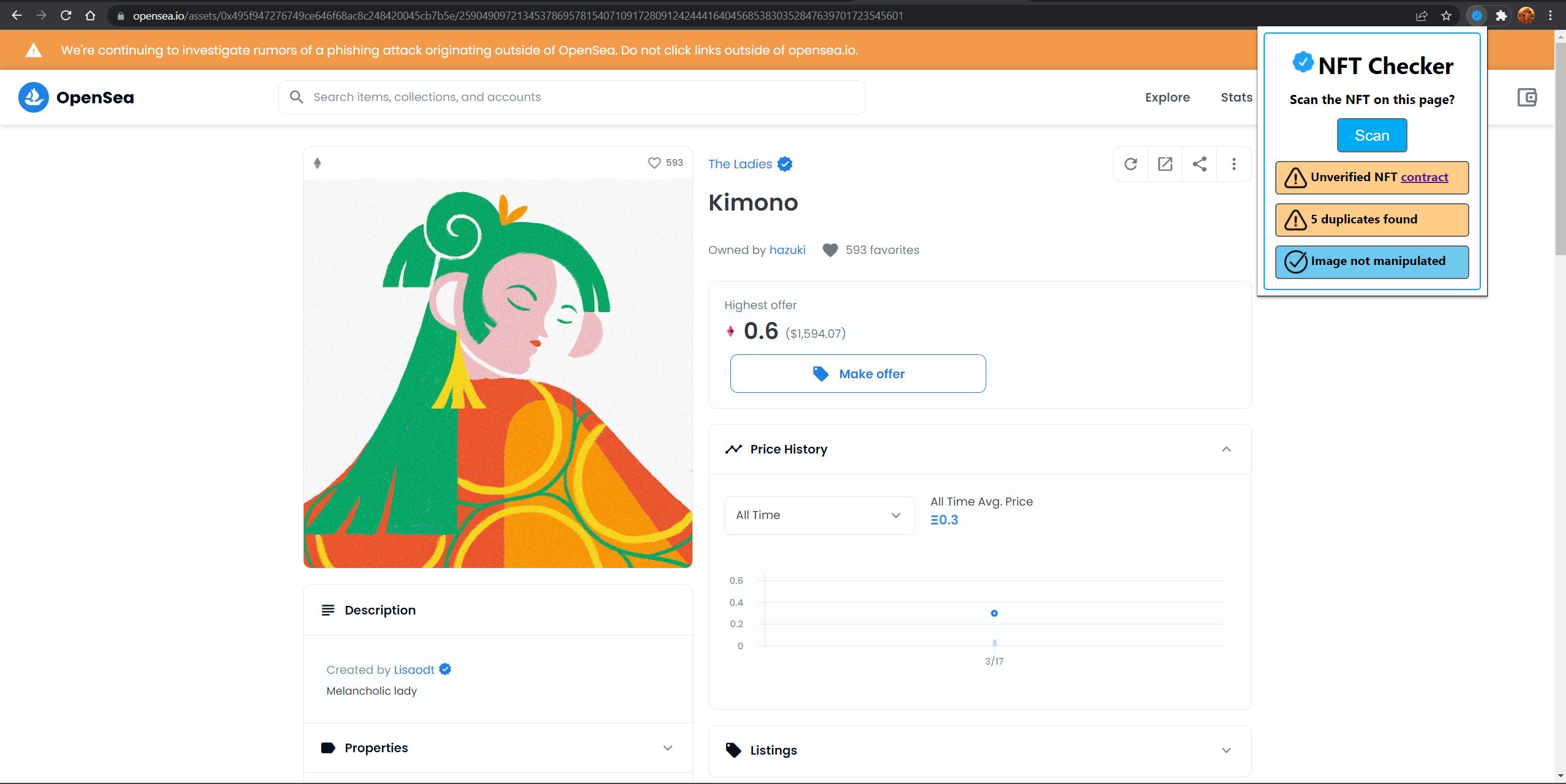Click the OpenSea search field
The image size is (1566, 784).
[571, 97]
